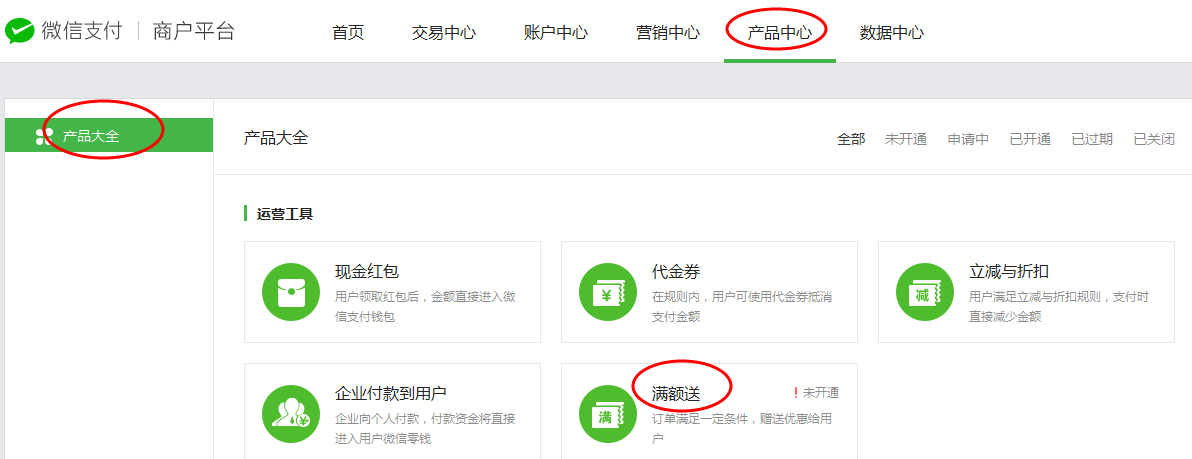Click the 产品大全 page heading
The image size is (1192, 459).
click(x=276, y=138)
